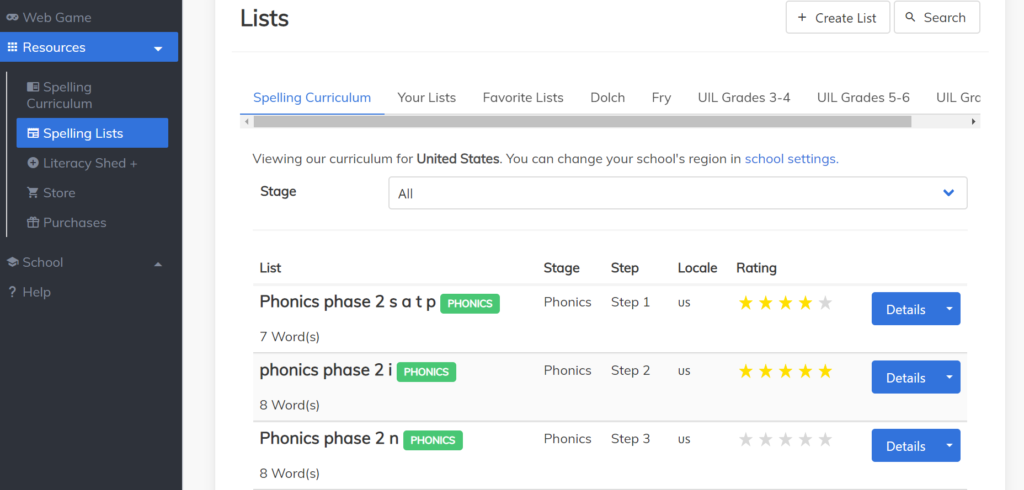Open the Stage dropdown set to All
Screen dimensions: 1024x490
coord(677,193)
